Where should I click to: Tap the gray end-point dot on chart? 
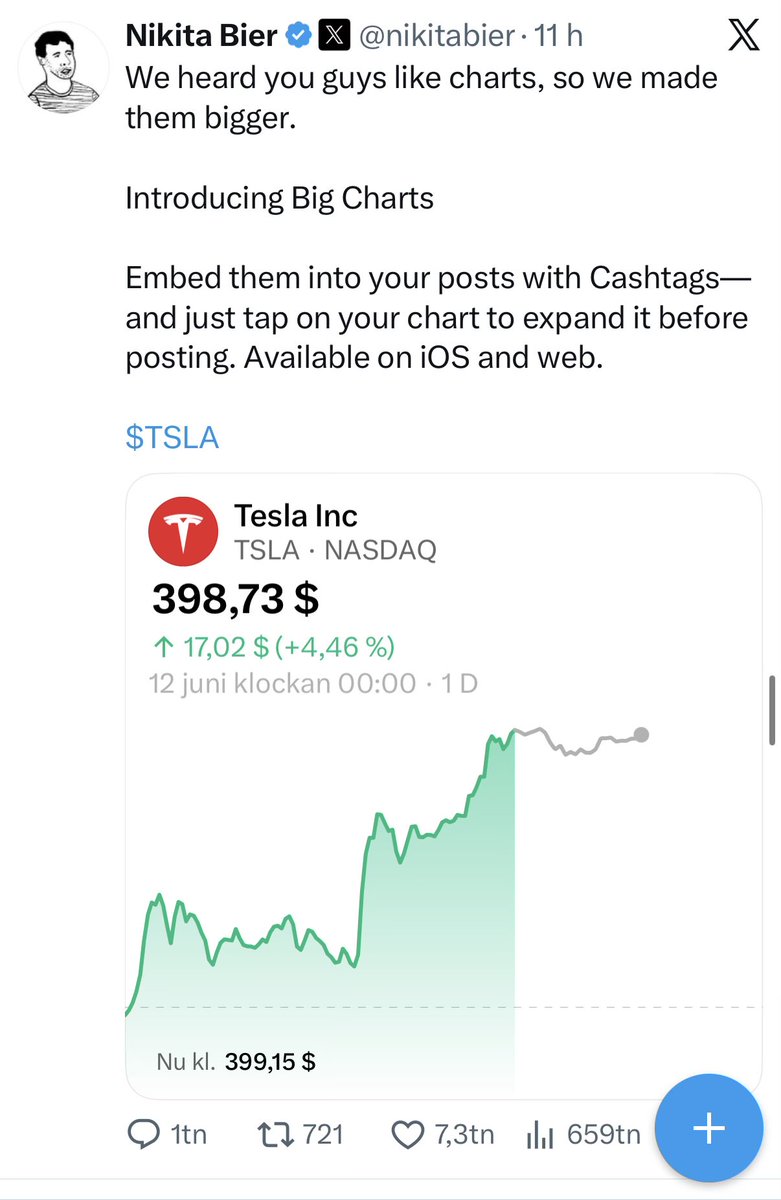point(641,735)
